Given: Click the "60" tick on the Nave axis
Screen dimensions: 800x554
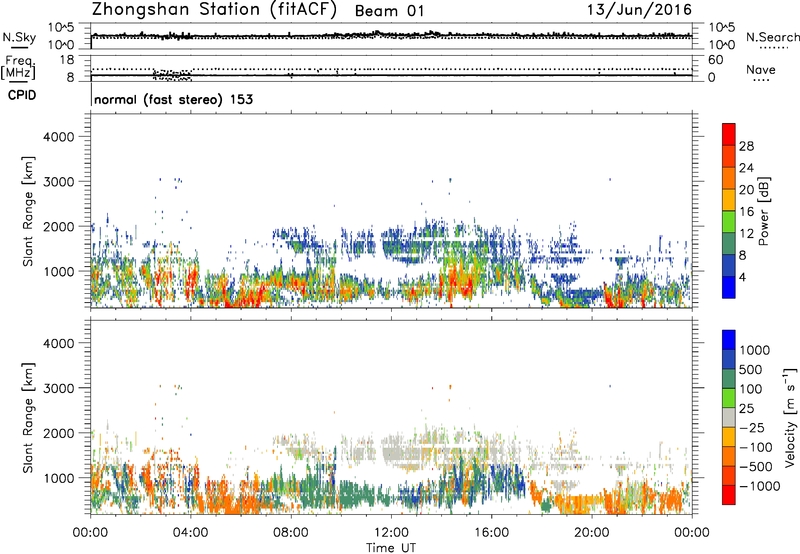Looking at the screenshot, I should [715, 60].
